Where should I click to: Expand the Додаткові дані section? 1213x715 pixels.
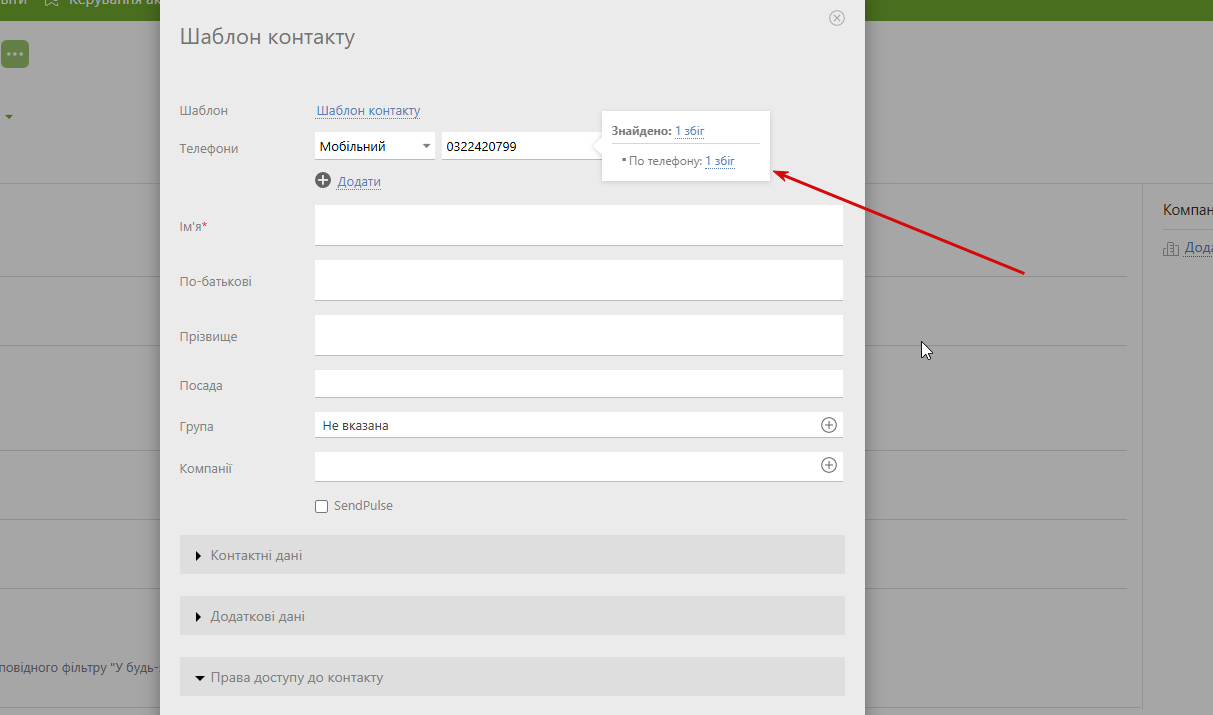click(512, 616)
